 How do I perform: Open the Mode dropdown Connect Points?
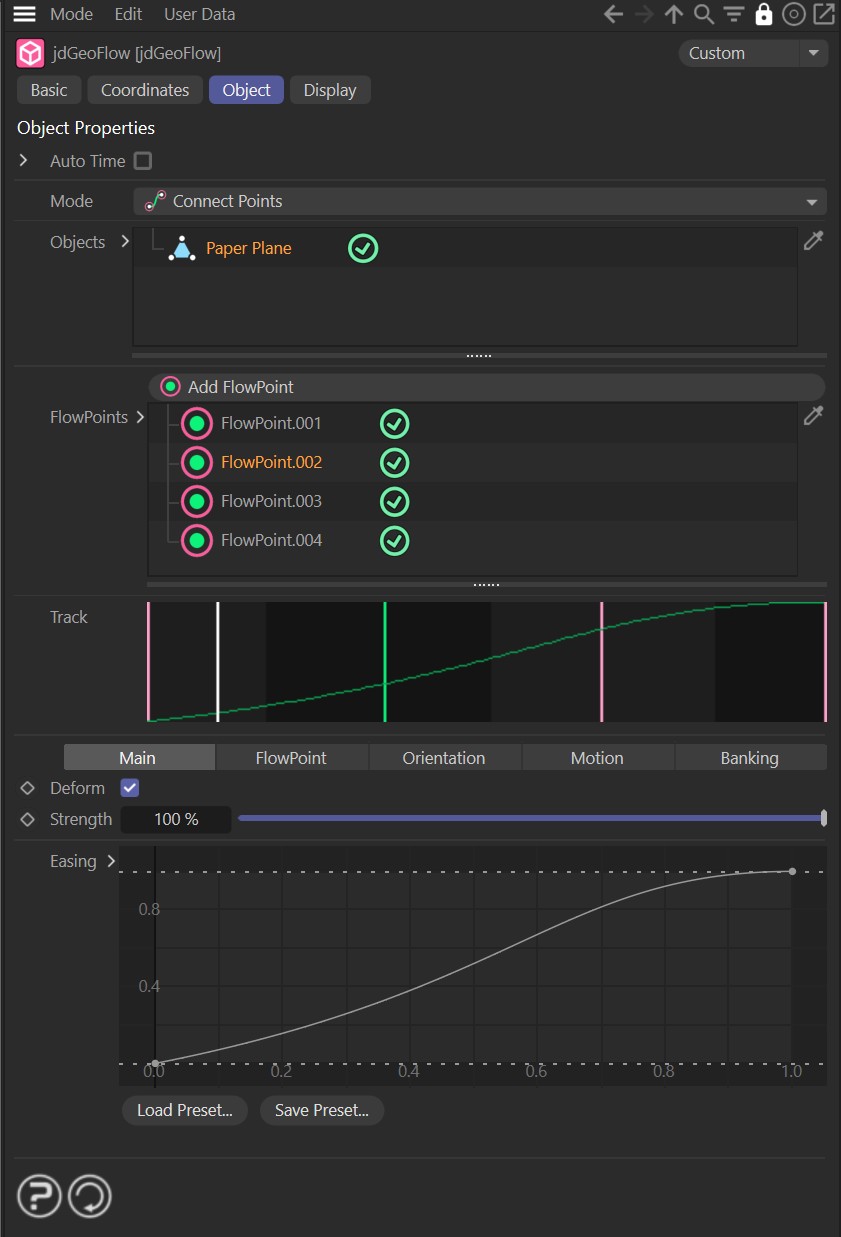[x=480, y=201]
